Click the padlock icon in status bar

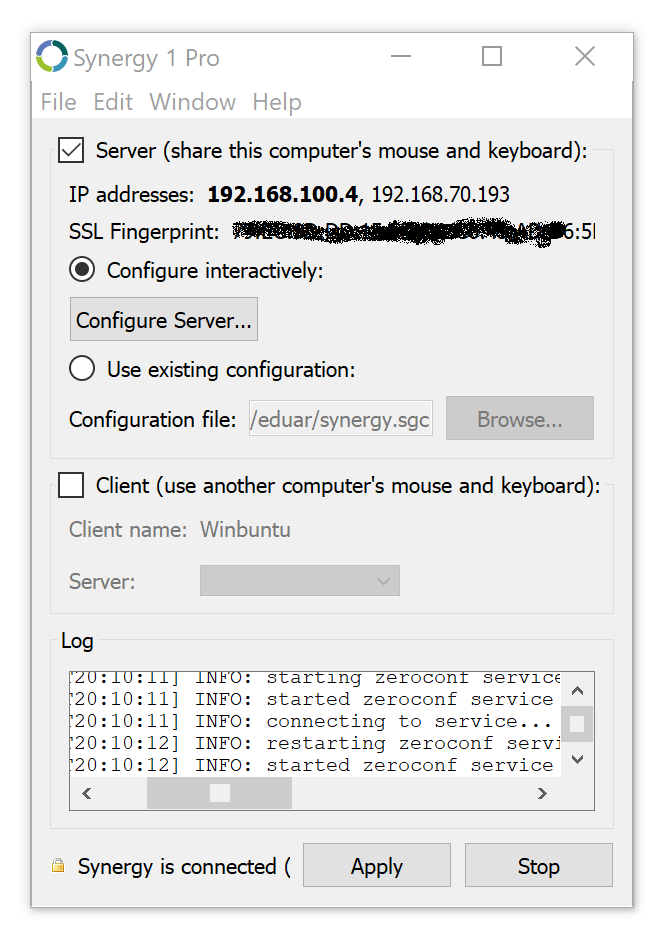58,866
